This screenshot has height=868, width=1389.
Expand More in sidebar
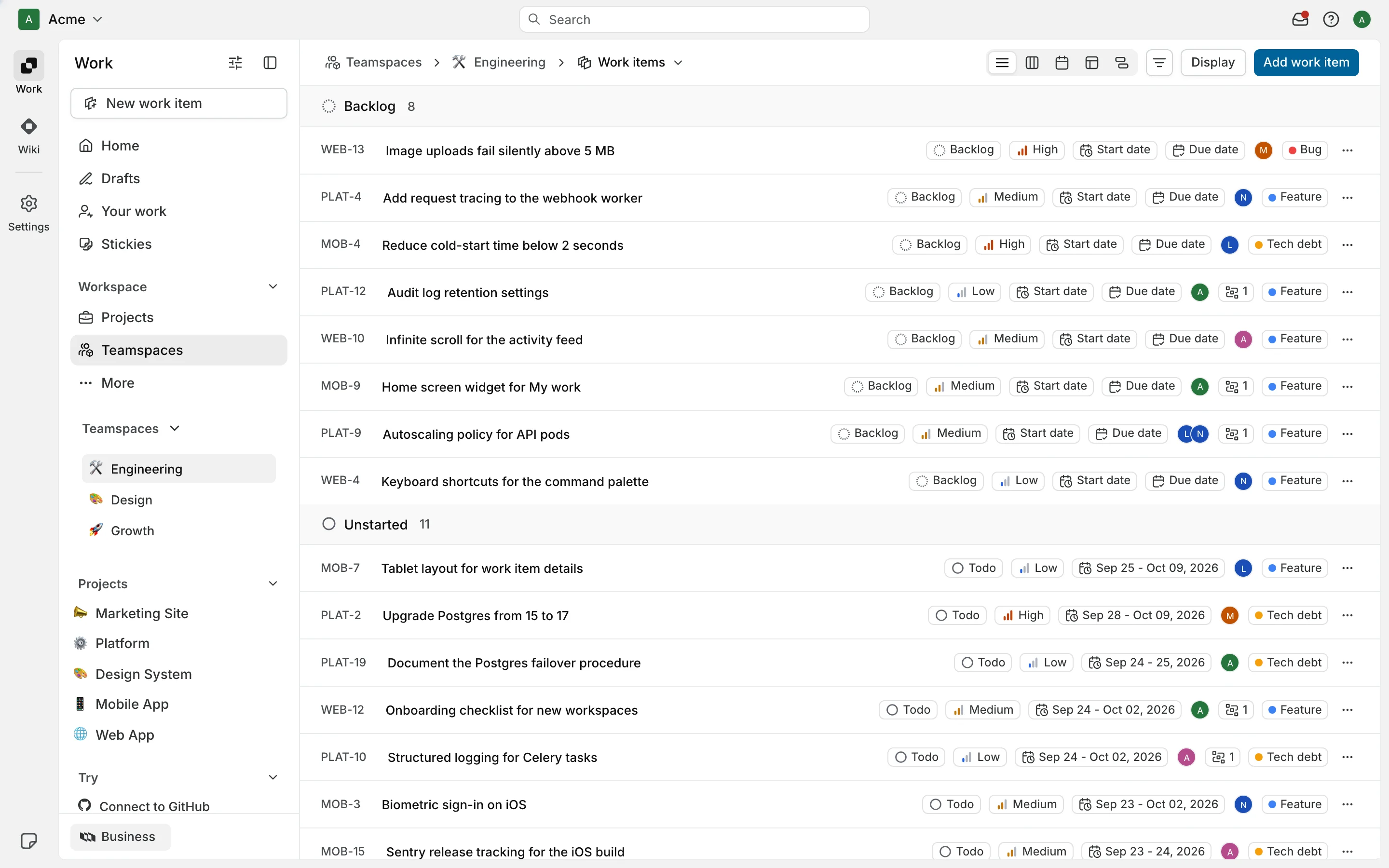coord(178,383)
